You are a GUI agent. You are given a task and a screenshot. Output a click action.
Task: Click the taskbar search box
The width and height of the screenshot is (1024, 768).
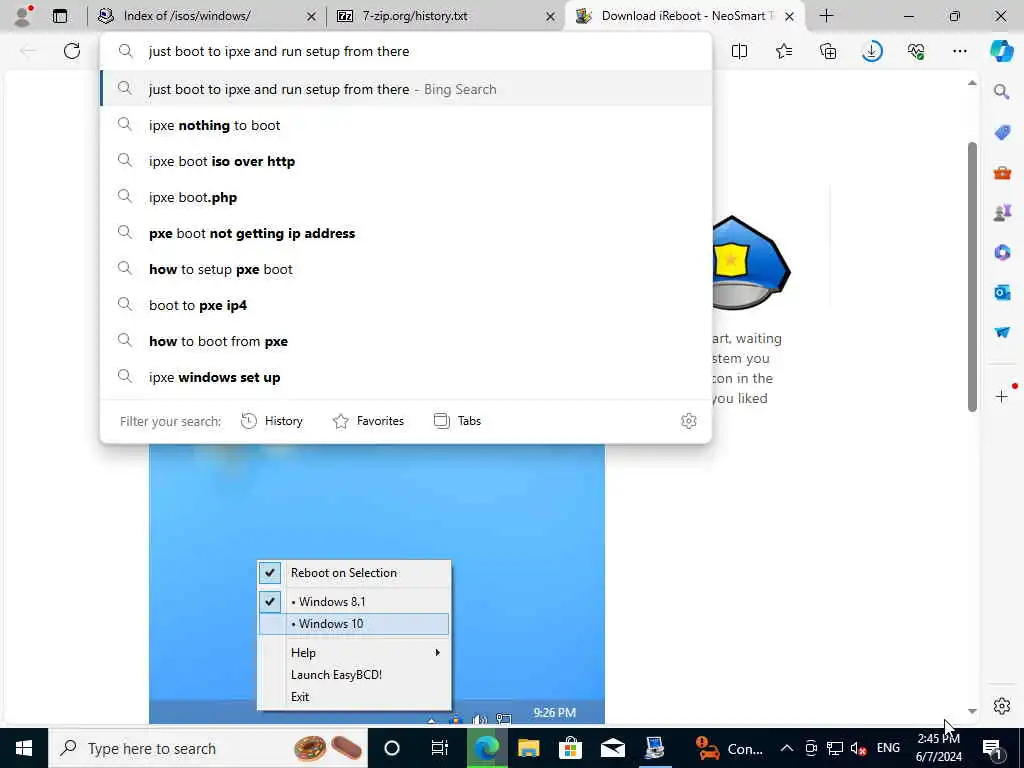click(208, 748)
